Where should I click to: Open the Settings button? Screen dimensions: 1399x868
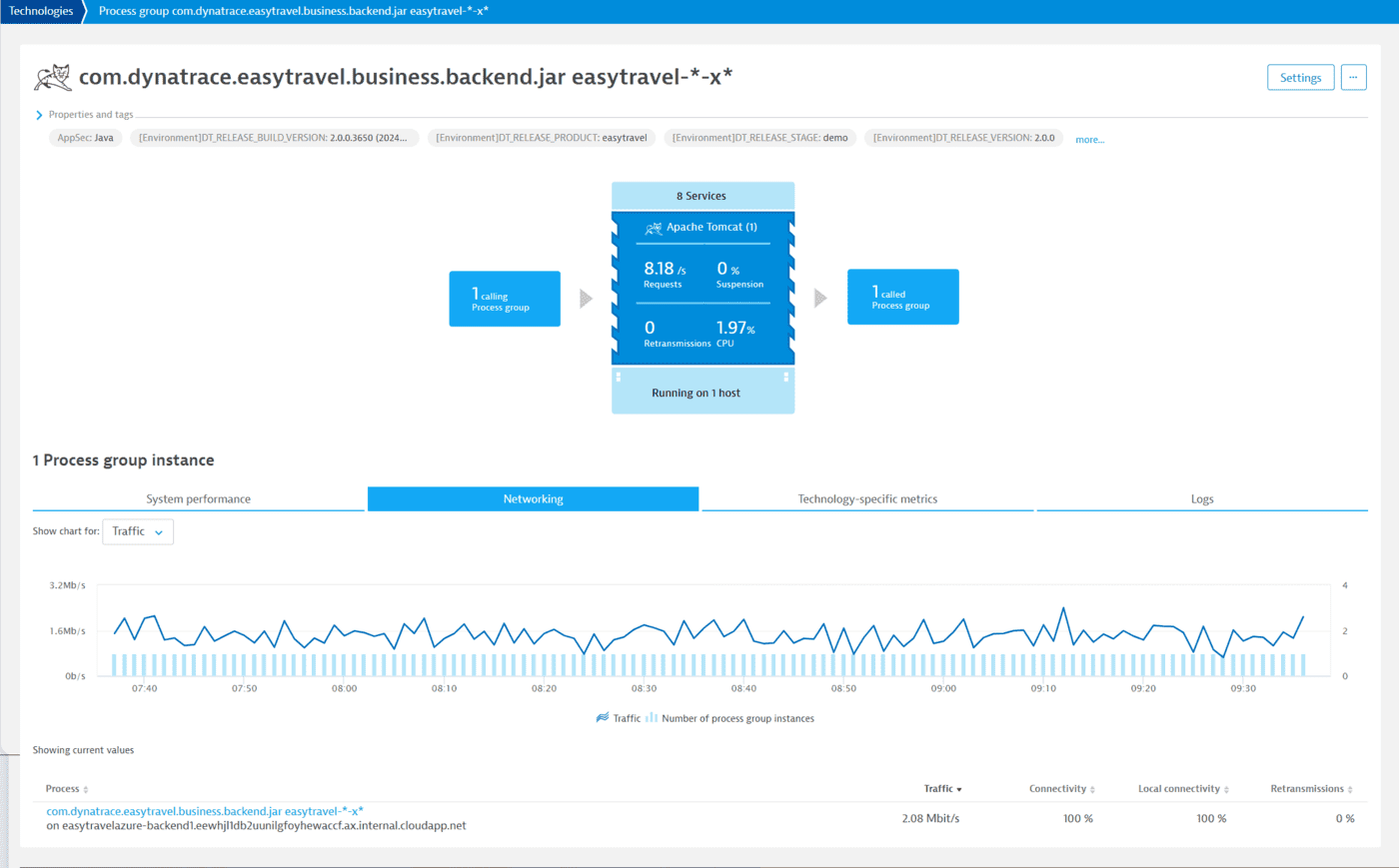tap(1300, 77)
